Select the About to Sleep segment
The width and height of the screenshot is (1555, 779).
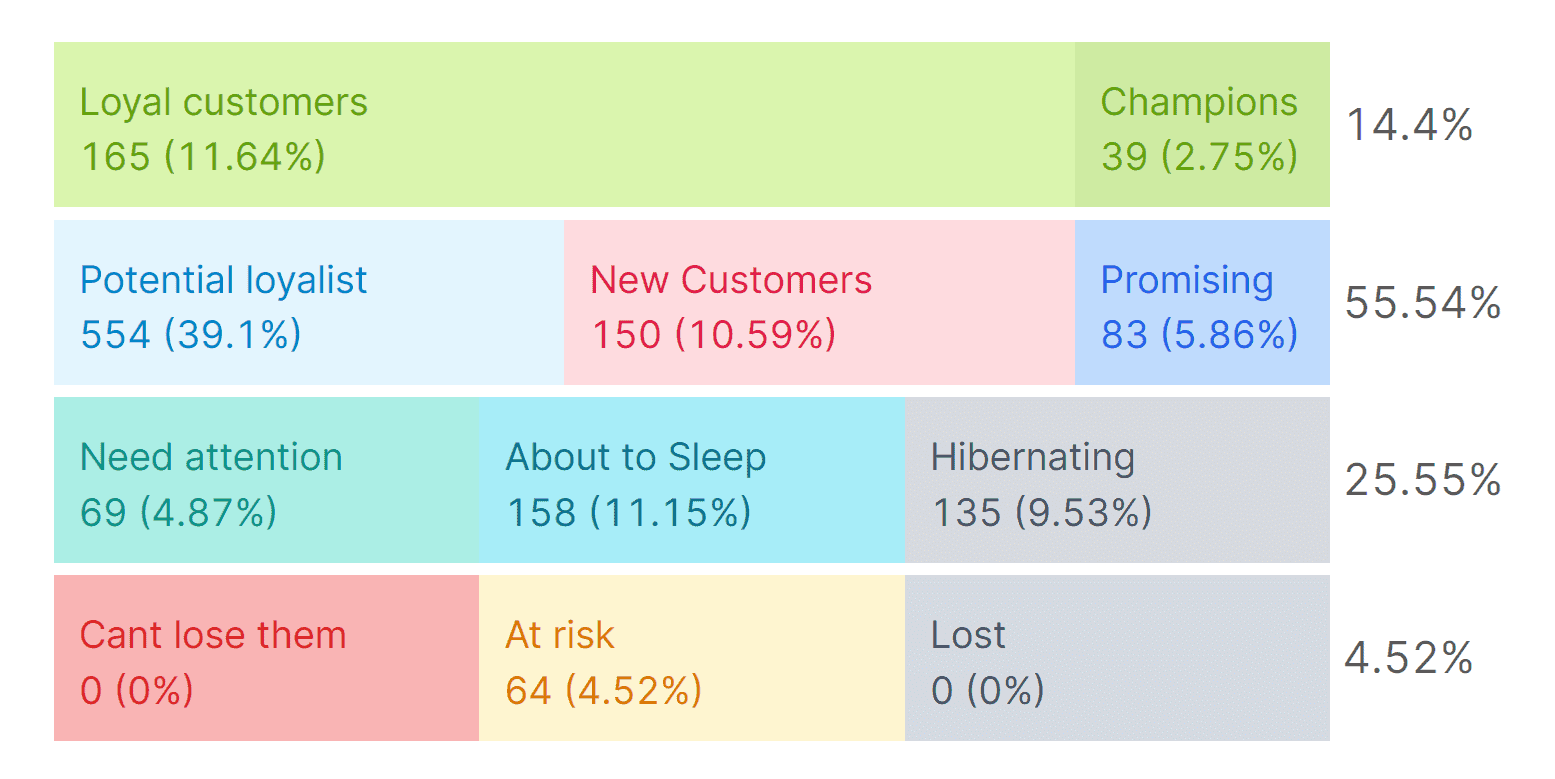(x=691, y=480)
